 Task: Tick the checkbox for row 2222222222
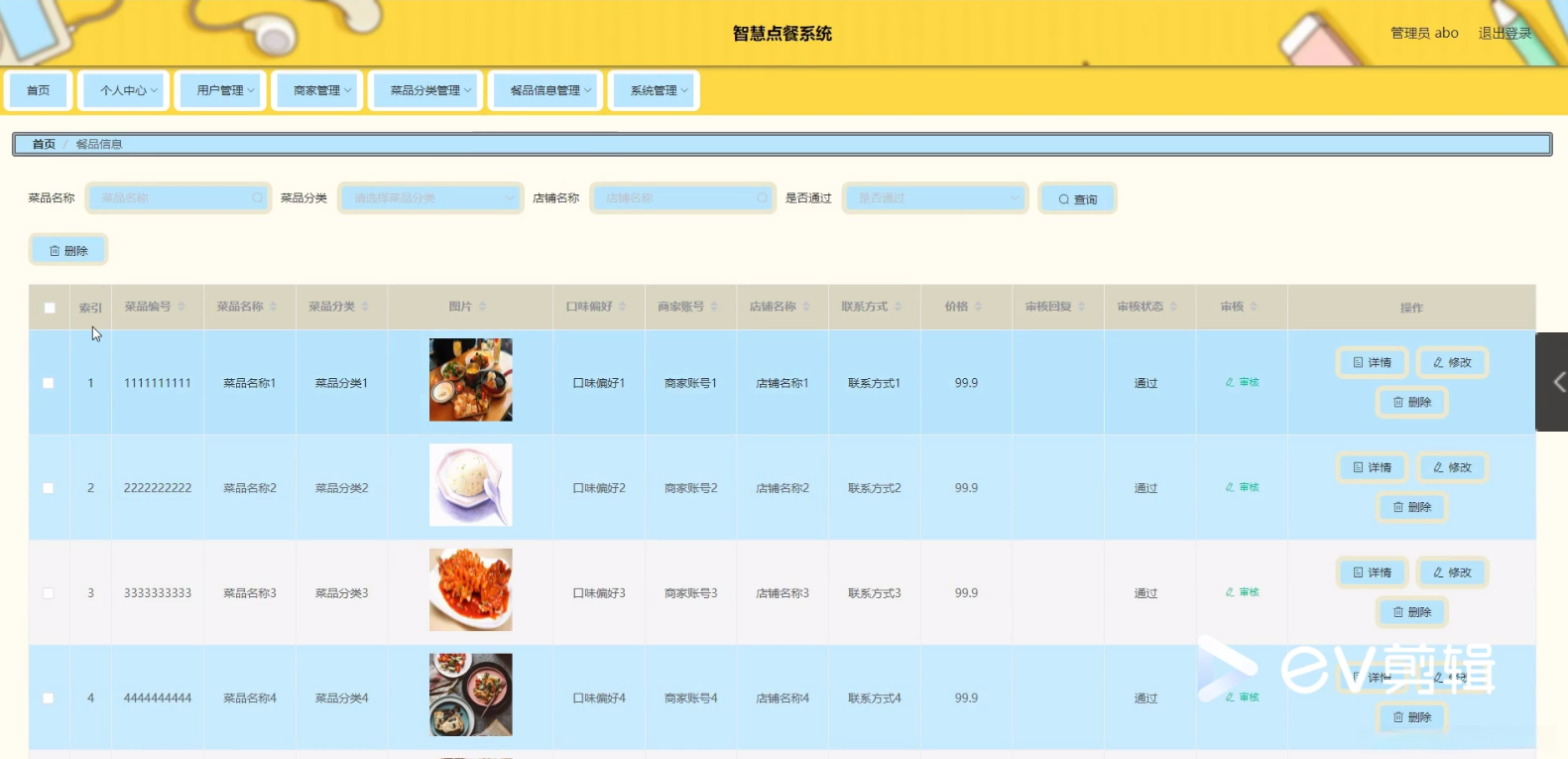(x=49, y=488)
